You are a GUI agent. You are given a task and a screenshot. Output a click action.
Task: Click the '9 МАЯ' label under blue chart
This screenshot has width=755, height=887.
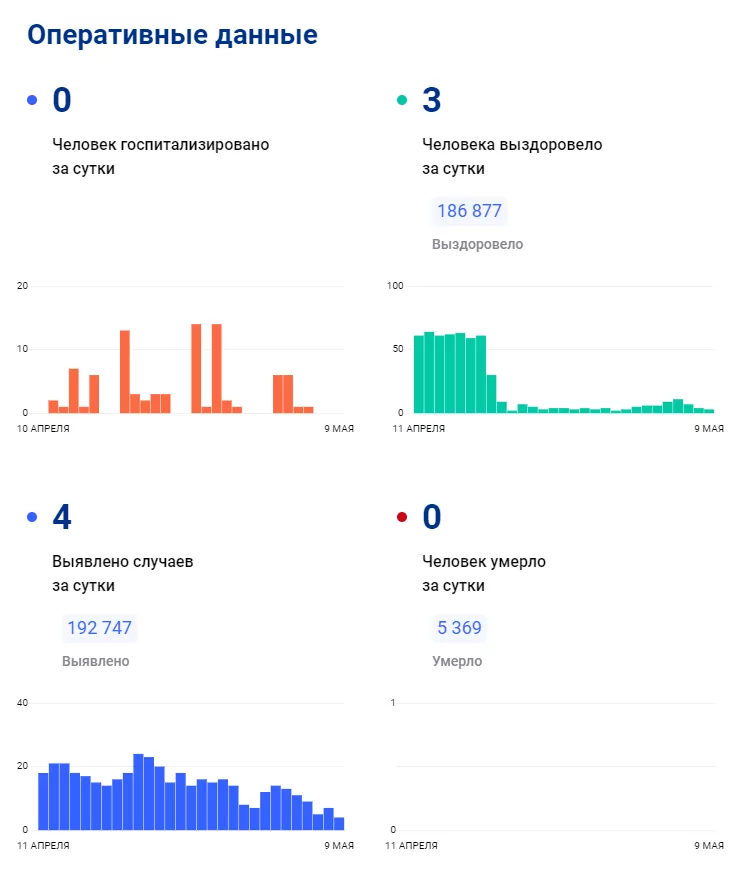tap(339, 846)
